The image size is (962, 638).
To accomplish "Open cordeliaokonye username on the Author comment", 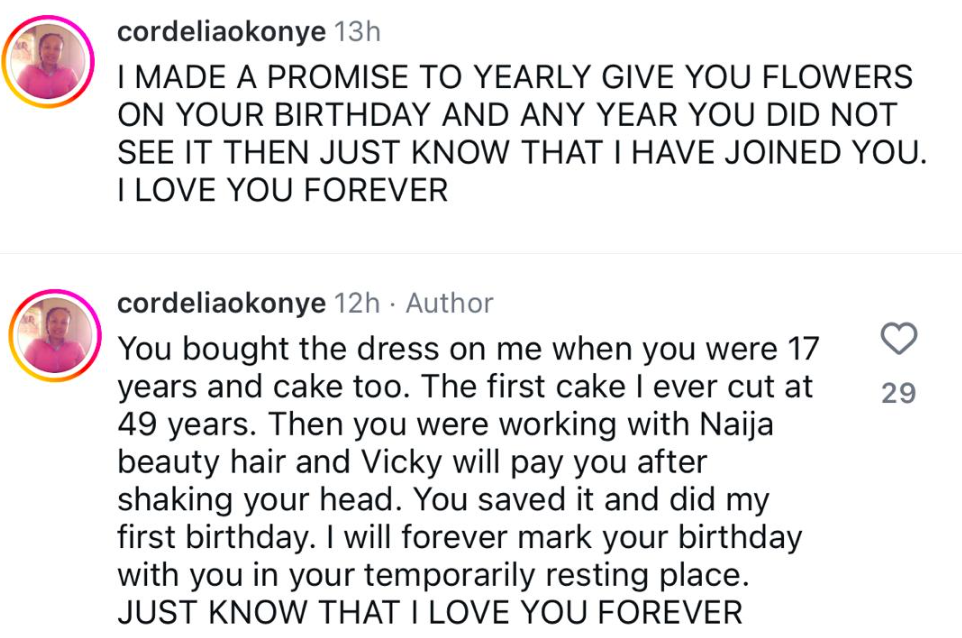I will [x=221, y=303].
